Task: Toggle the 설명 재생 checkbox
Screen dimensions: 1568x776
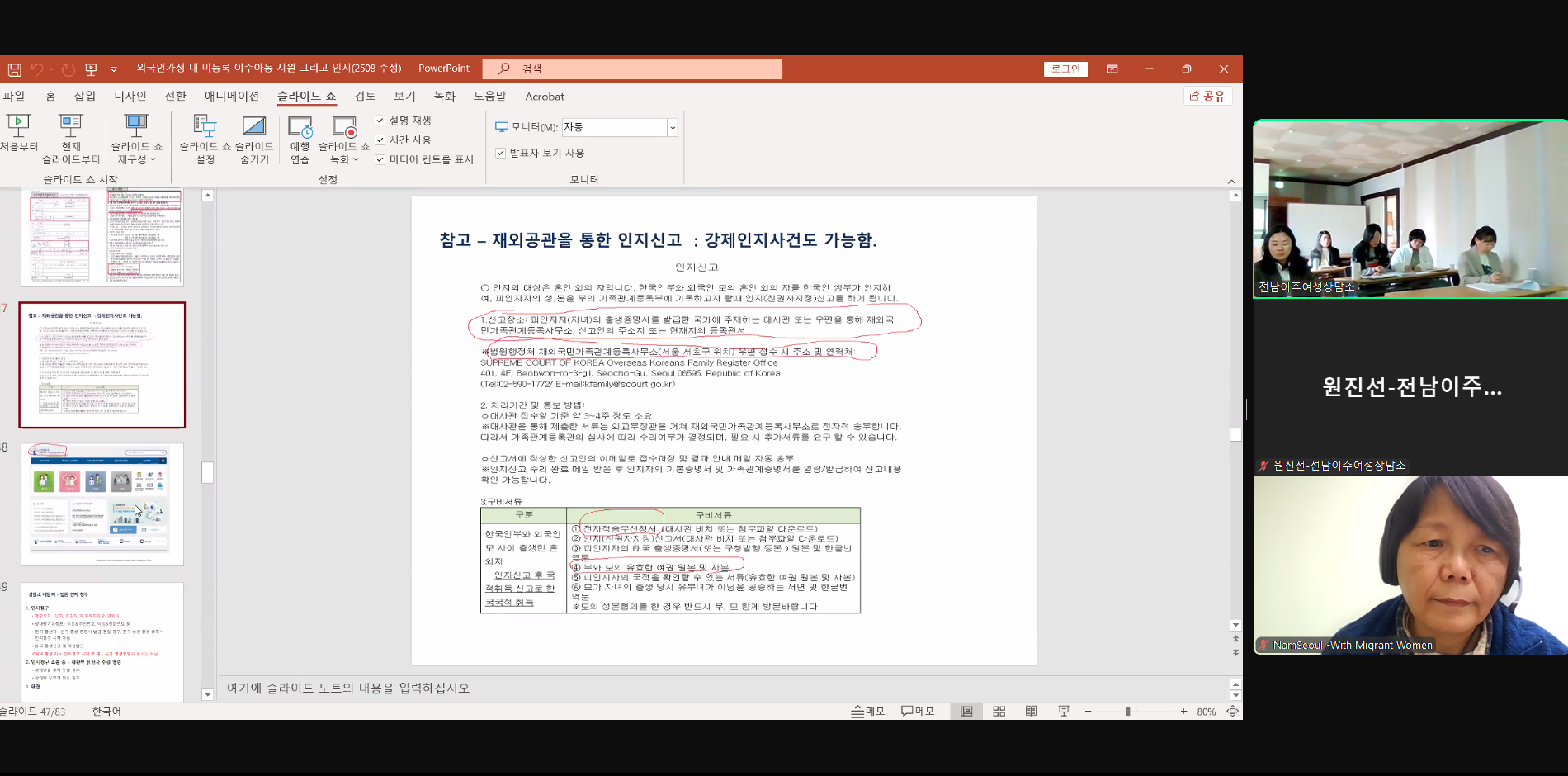Action: point(380,121)
